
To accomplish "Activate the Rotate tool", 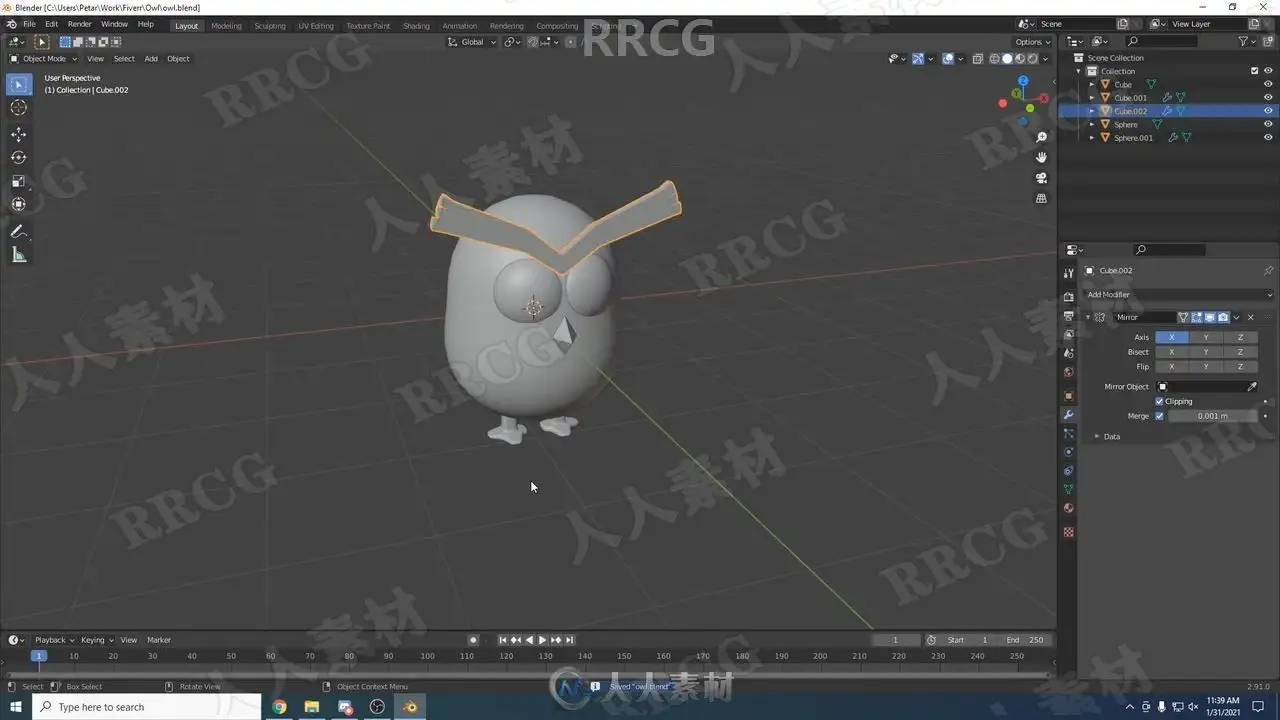I will pos(18,157).
